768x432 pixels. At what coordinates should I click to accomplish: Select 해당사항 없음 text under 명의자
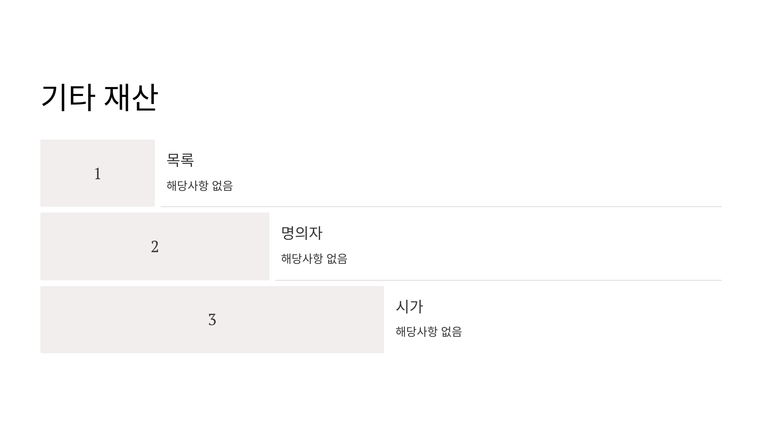[314, 259]
